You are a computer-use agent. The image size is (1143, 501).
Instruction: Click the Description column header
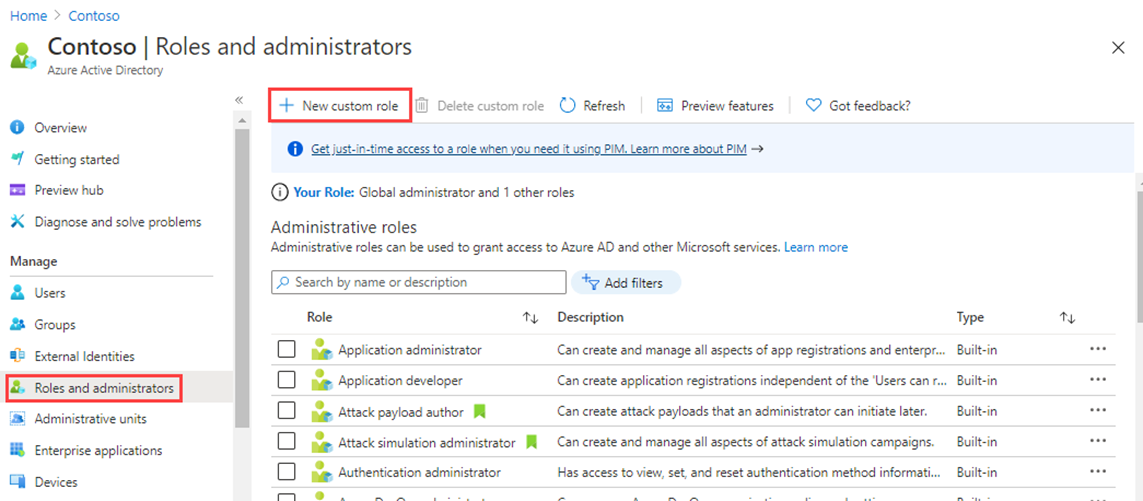tap(590, 317)
